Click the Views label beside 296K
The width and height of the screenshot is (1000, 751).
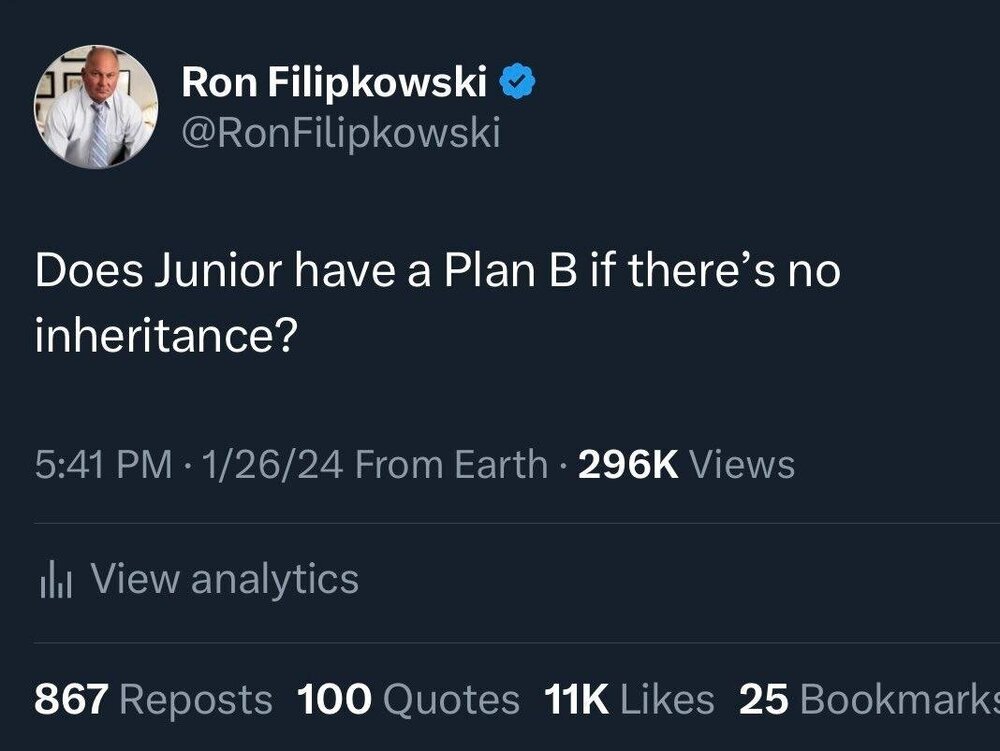743,465
